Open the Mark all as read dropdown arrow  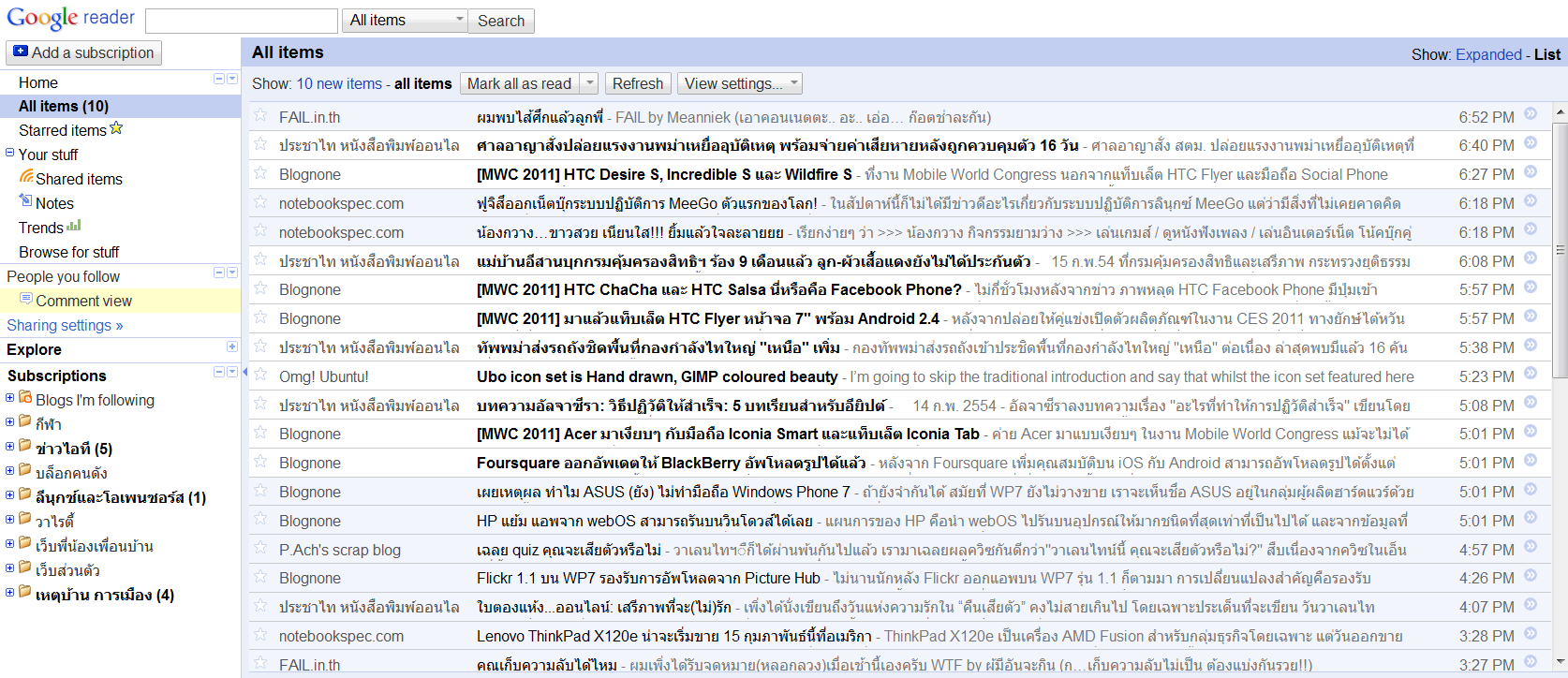(x=589, y=83)
